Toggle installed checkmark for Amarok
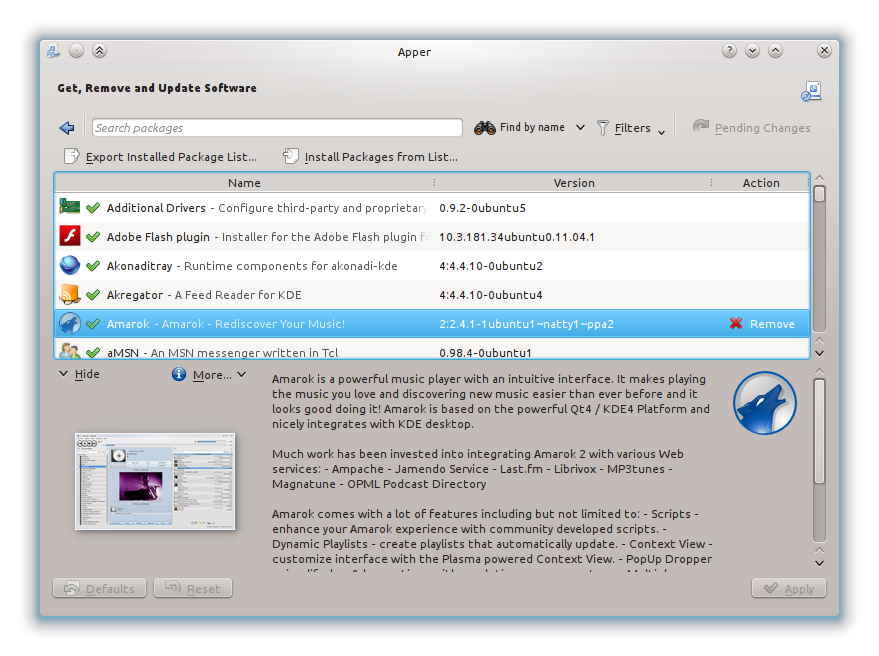Image resolution: width=879 pixels, height=656 pixels. tap(93, 324)
